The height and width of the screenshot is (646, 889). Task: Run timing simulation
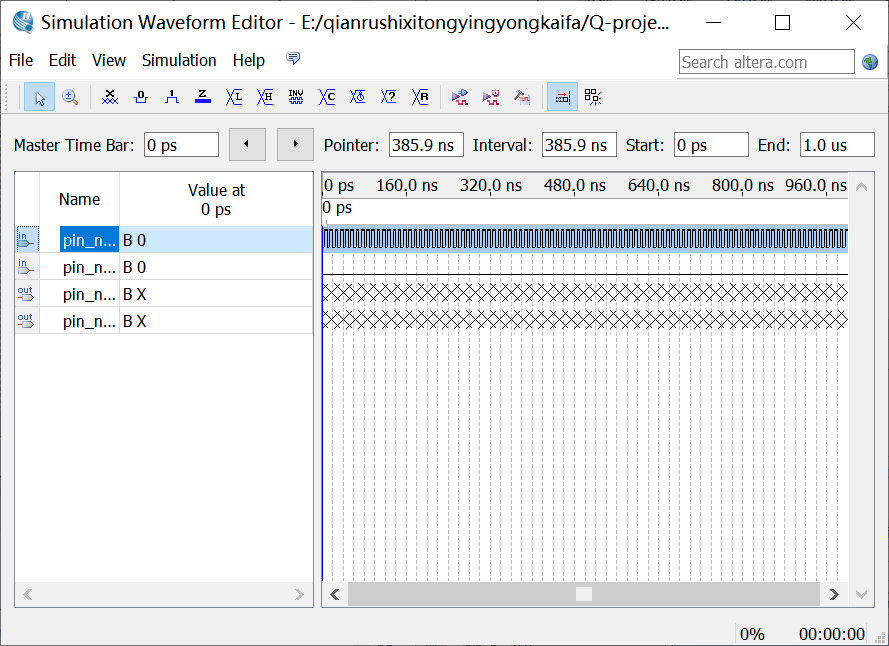(x=491, y=97)
